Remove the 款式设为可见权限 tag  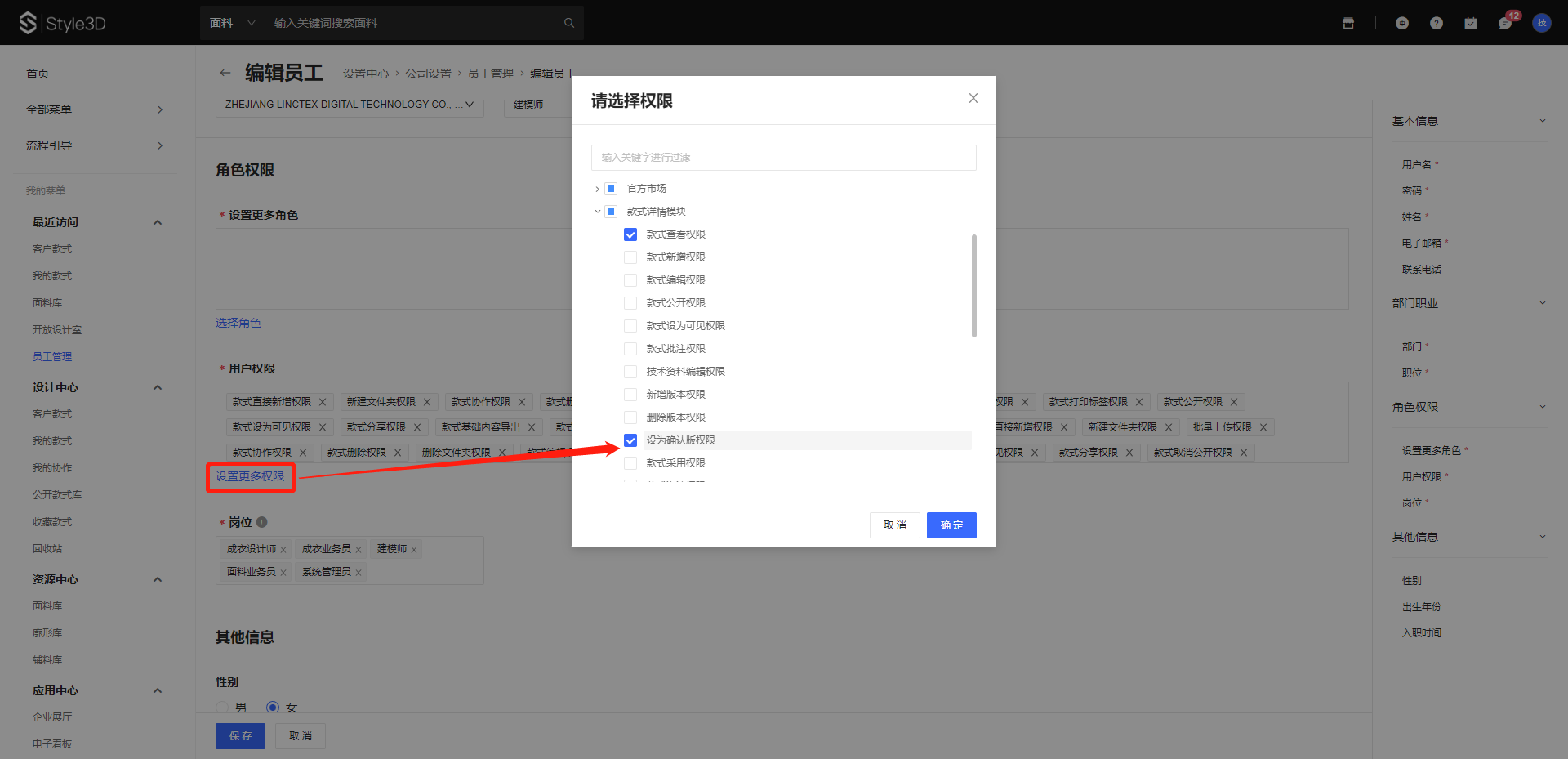tap(323, 427)
